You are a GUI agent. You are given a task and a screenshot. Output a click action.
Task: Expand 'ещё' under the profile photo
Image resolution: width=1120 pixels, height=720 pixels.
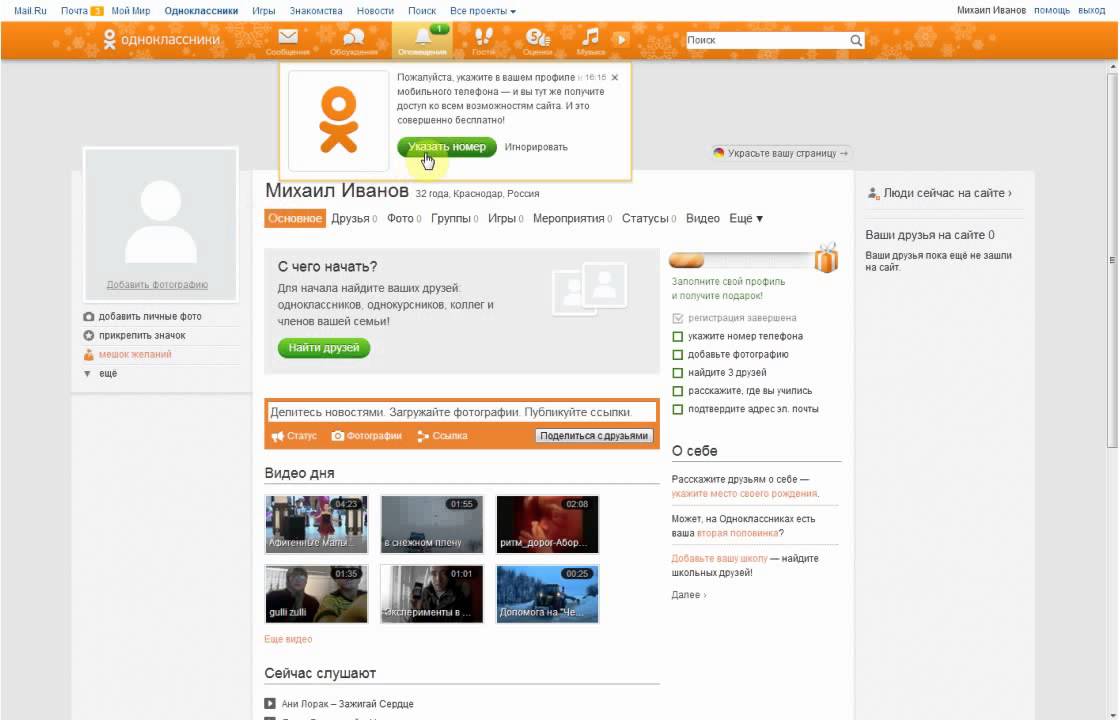click(108, 373)
